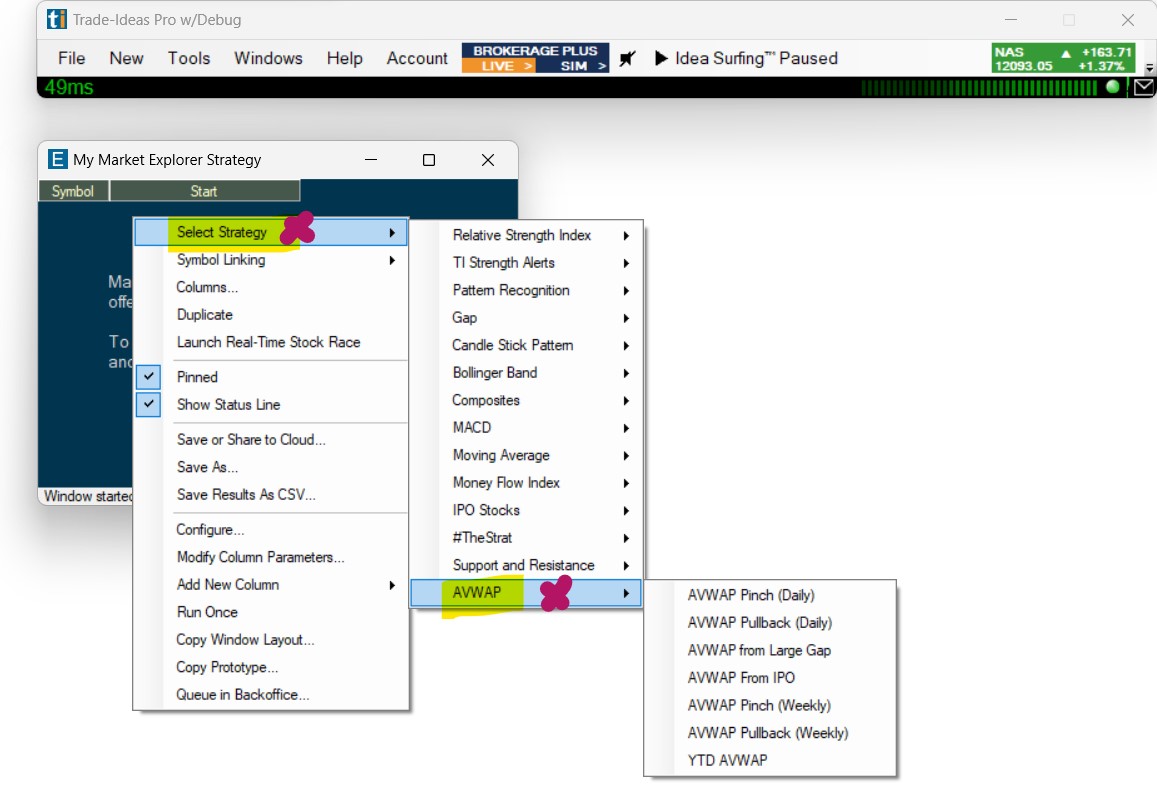
Task: Click the Symbol column header
Action: tap(73, 191)
